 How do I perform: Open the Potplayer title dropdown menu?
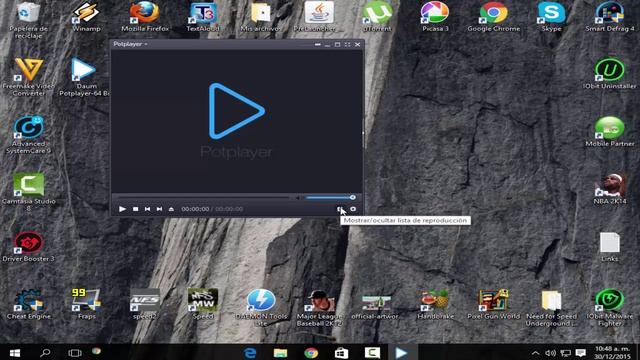pyautogui.click(x=130, y=44)
